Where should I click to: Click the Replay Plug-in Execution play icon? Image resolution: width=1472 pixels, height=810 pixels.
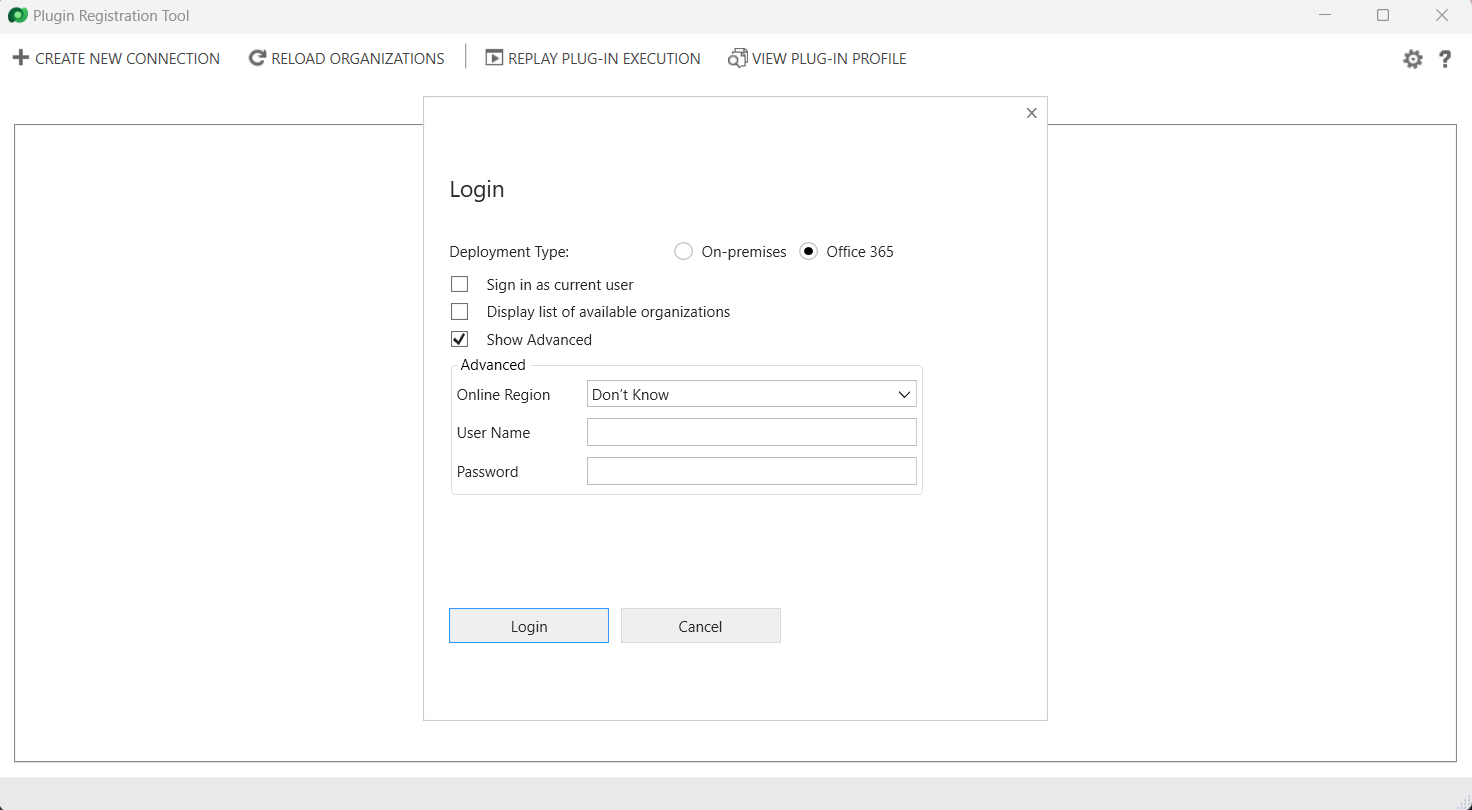[494, 58]
